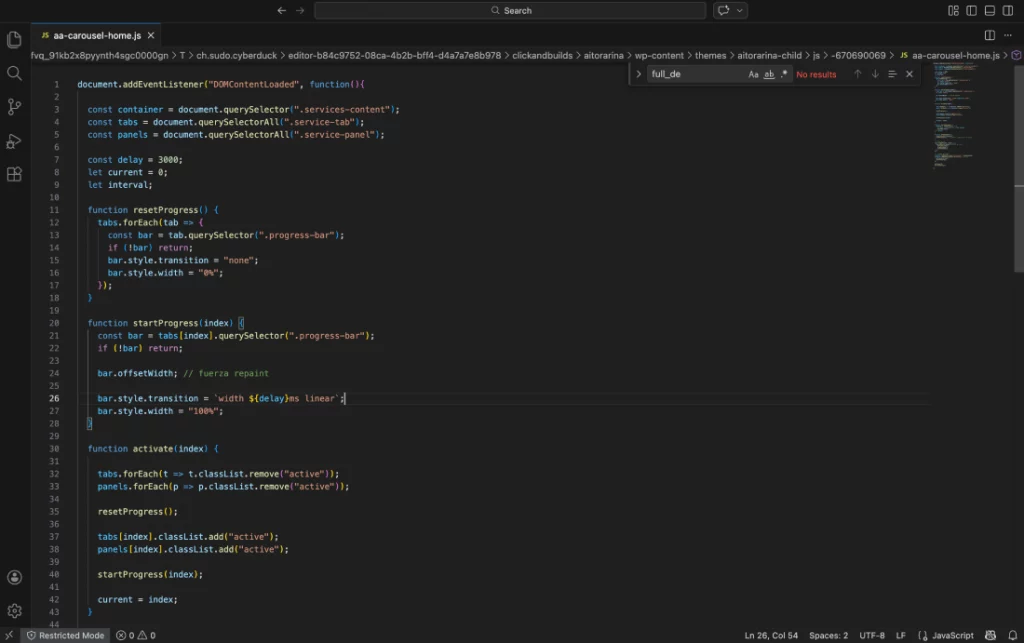The width and height of the screenshot is (1024, 643).
Task: Open the Explorer sidebar icon
Action: pos(14,38)
